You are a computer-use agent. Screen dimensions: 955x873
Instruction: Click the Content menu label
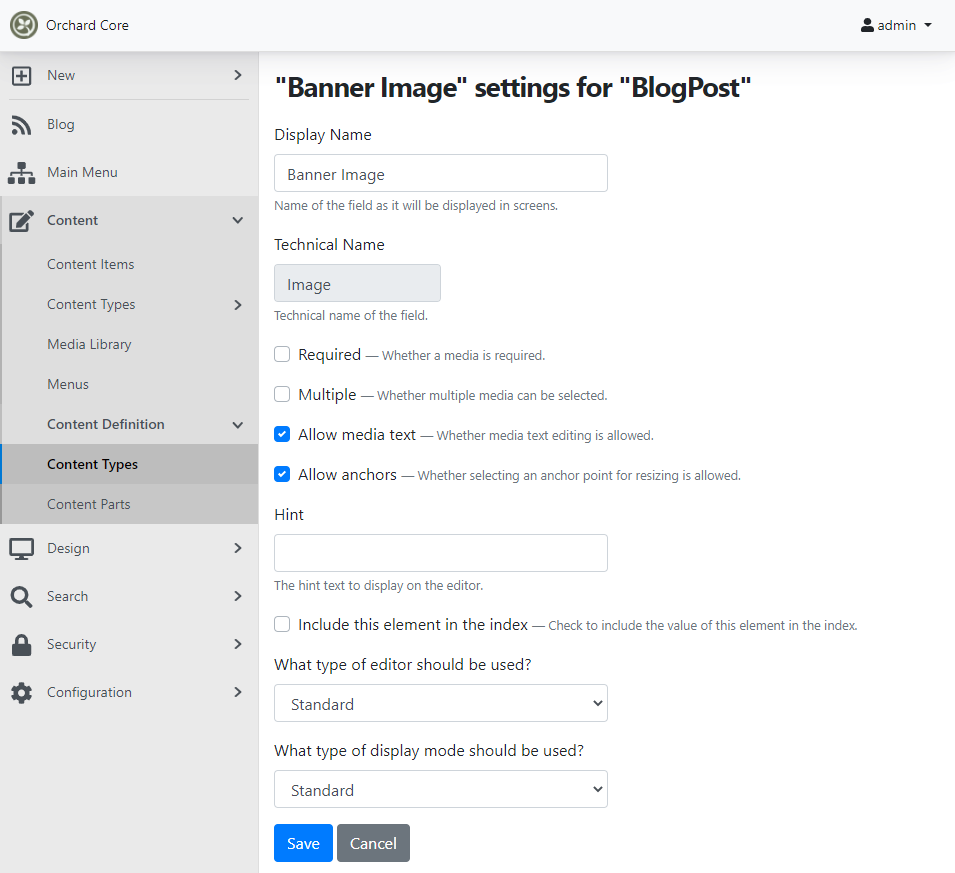(x=72, y=220)
